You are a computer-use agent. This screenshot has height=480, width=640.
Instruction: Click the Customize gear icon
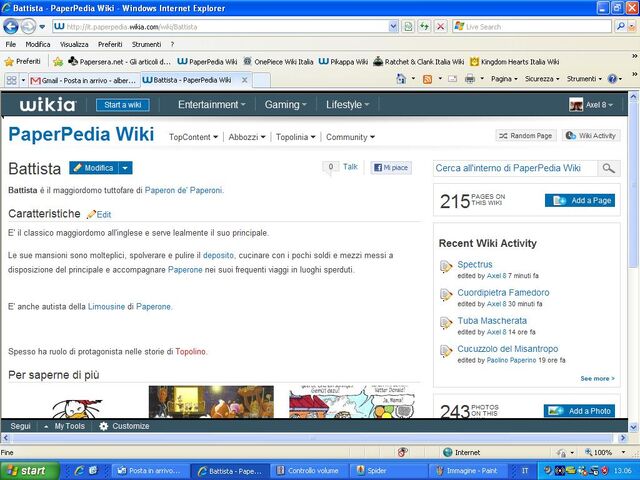click(x=104, y=426)
